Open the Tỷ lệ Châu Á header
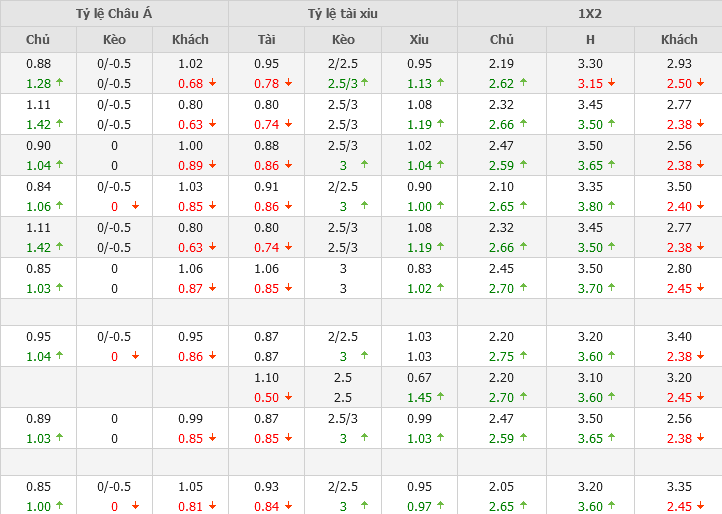722x514 pixels. coord(114,13)
